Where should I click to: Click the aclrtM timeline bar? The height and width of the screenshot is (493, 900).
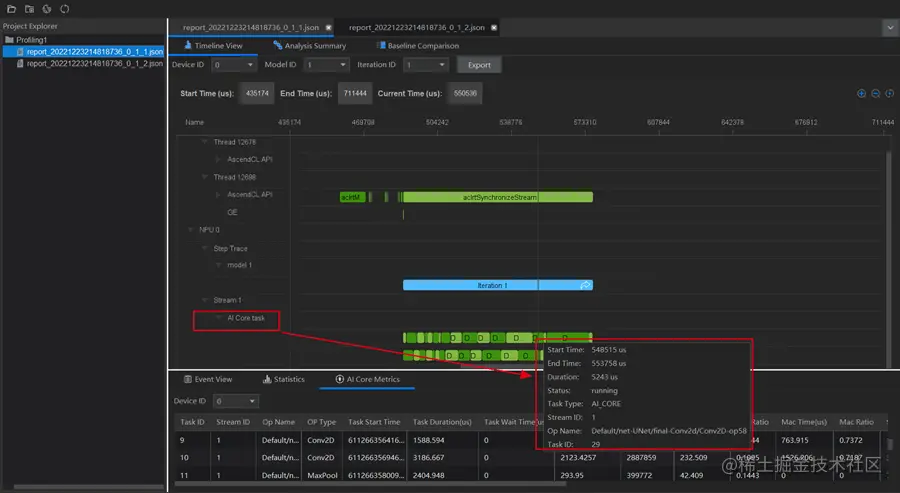click(352, 197)
